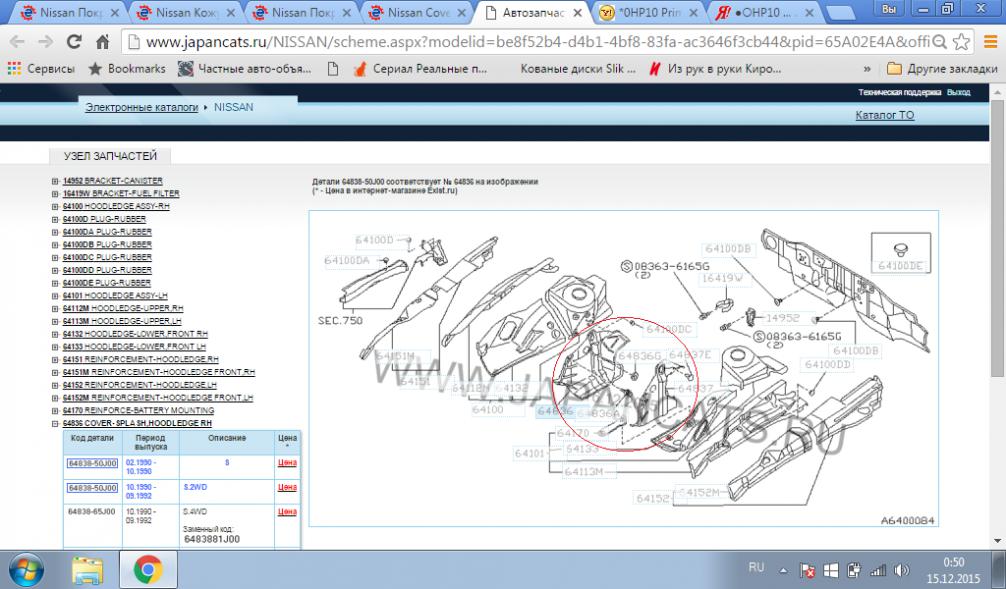Click the Вы profile button
The image size is (1006, 589).
tap(889, 9)
